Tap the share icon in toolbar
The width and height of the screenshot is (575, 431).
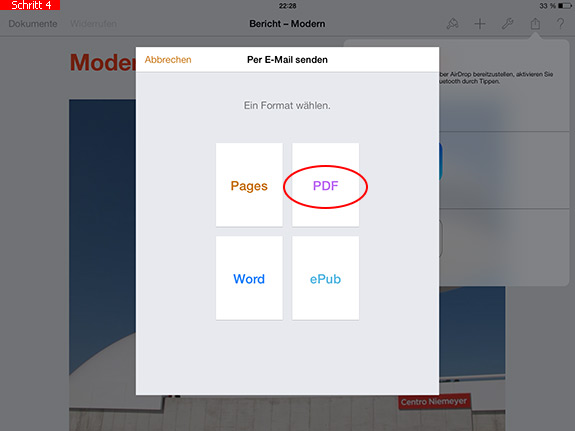pyautogui.click(x=535, y=24)
